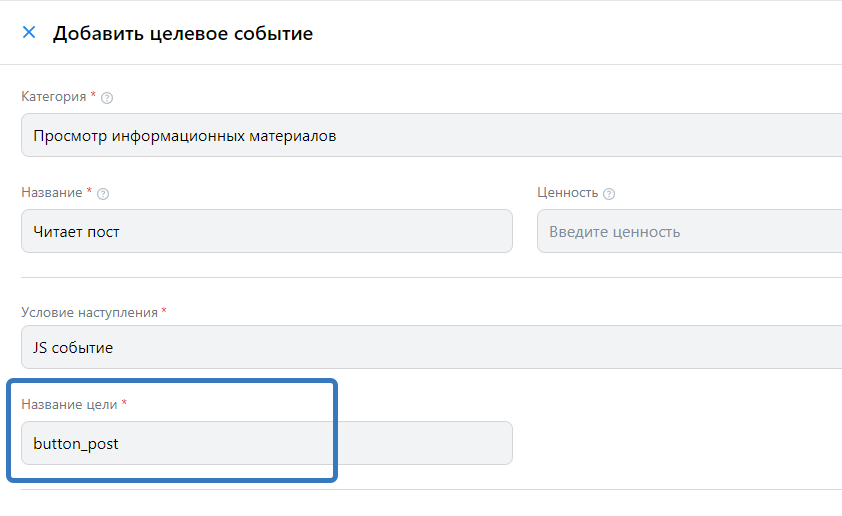The width and height of the screenshot is (842, 516).
Task: Click the Введите ценность input field
Action: point(688,231)
